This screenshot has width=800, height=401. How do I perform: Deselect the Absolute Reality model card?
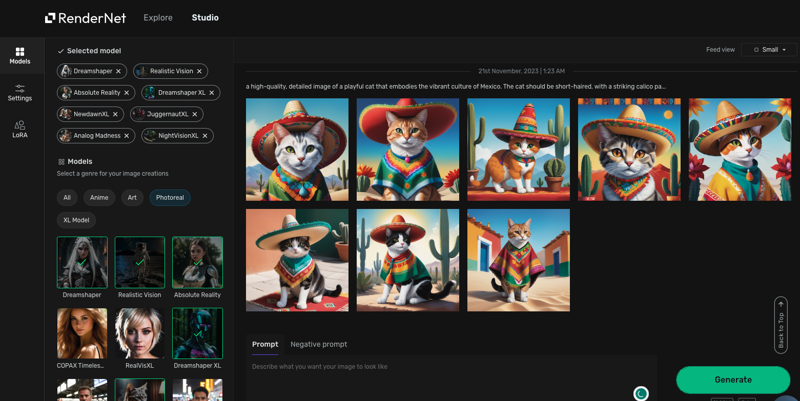point(197,262)
